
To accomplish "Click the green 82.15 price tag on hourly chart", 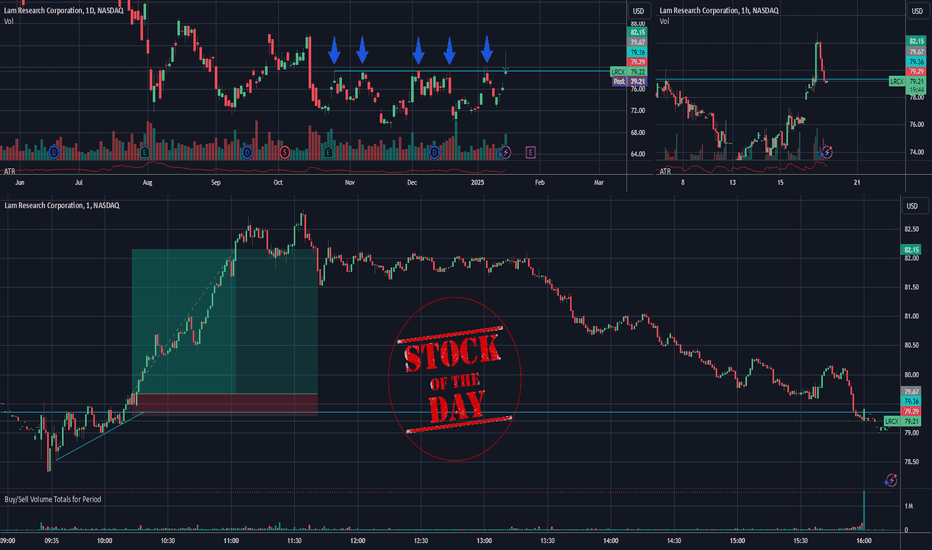I will pyautogui.click(x=916, y=41).
